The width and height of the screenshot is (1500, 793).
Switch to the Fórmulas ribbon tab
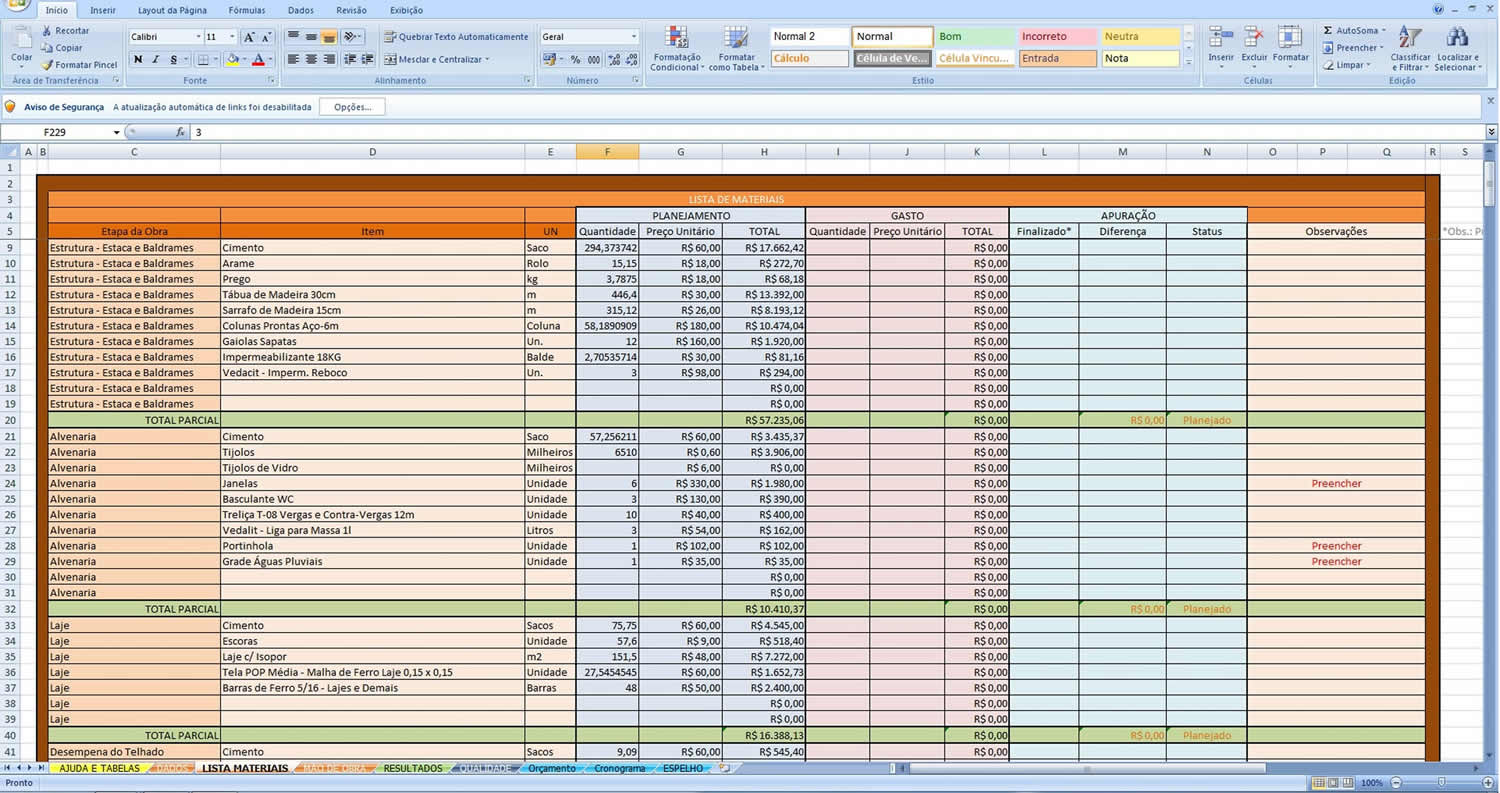[x=246, y=10]
